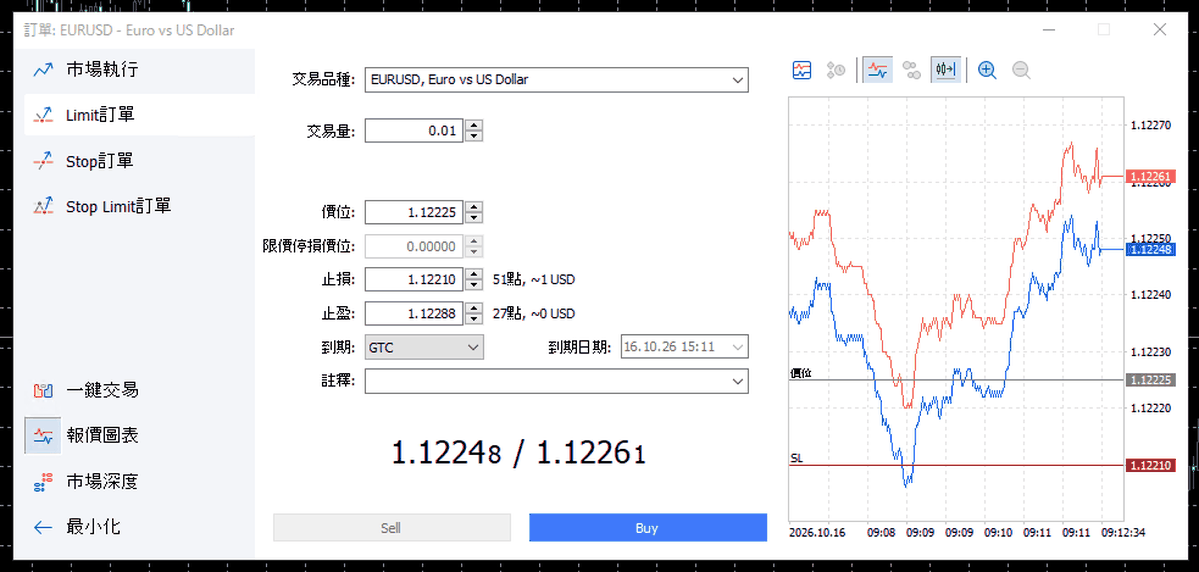Viewport: 1199px width, 572px height.
Task: Increase 止損 with the up arrow
Action: [474, 275]
